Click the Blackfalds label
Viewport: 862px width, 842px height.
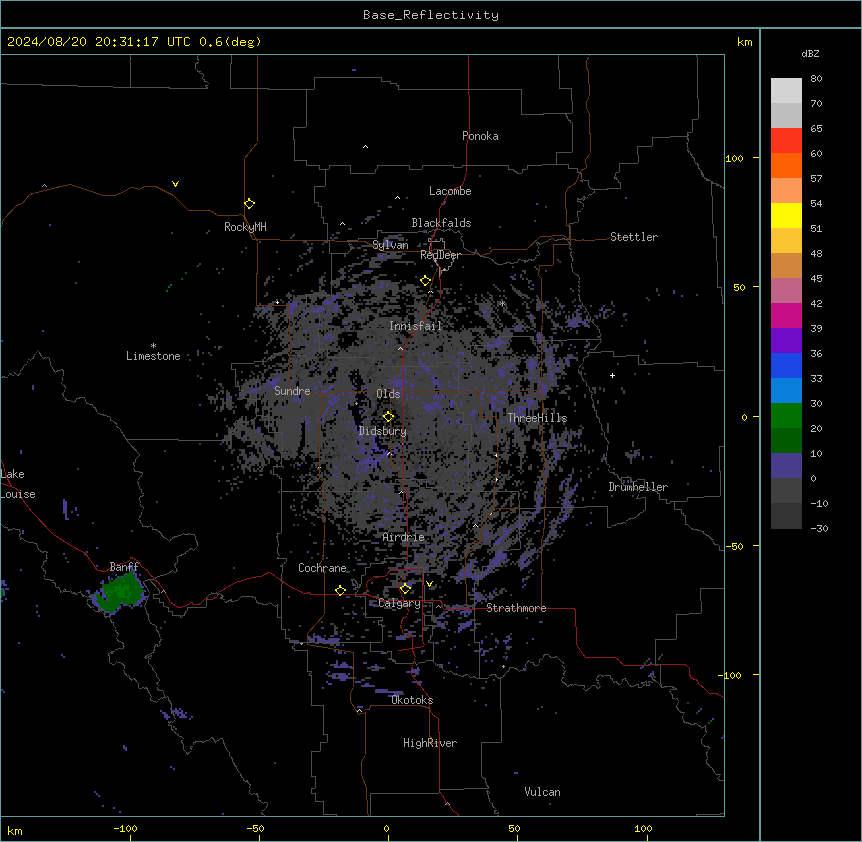click(441, 223)
